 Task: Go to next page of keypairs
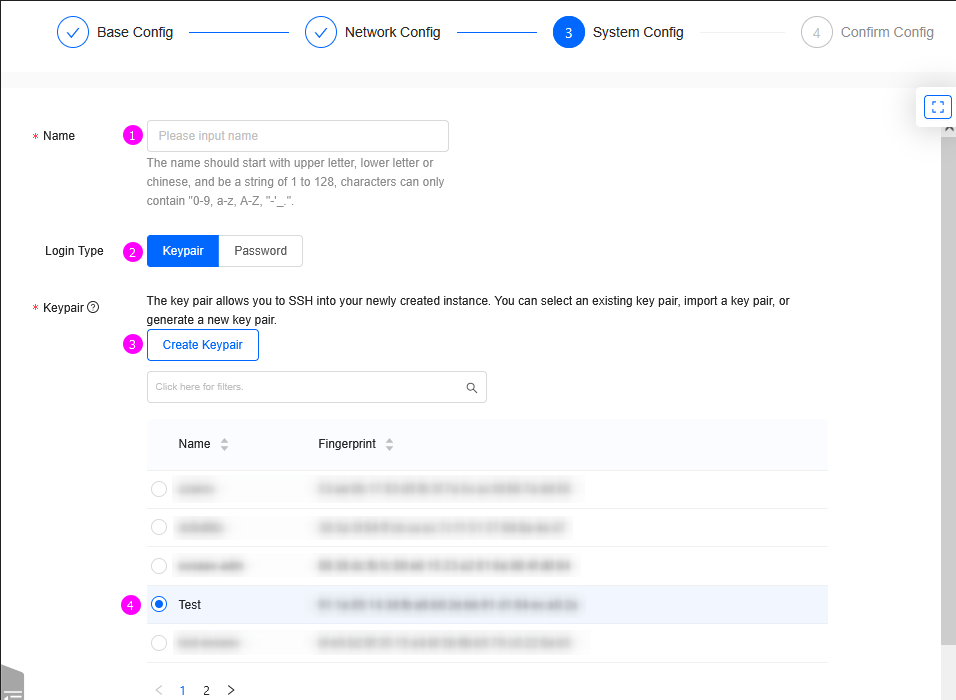coord(231,690)
